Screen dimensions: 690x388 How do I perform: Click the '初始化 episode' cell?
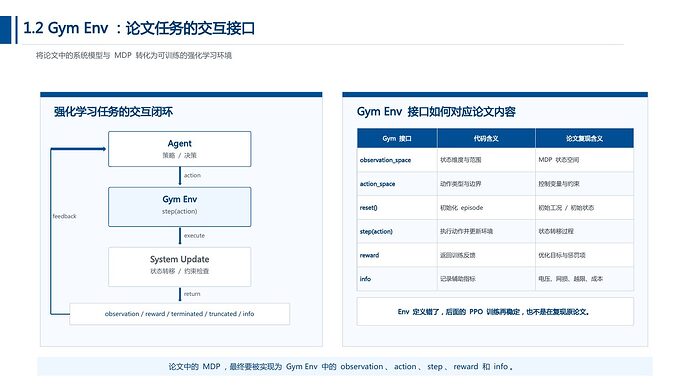(x=486, y=208)
